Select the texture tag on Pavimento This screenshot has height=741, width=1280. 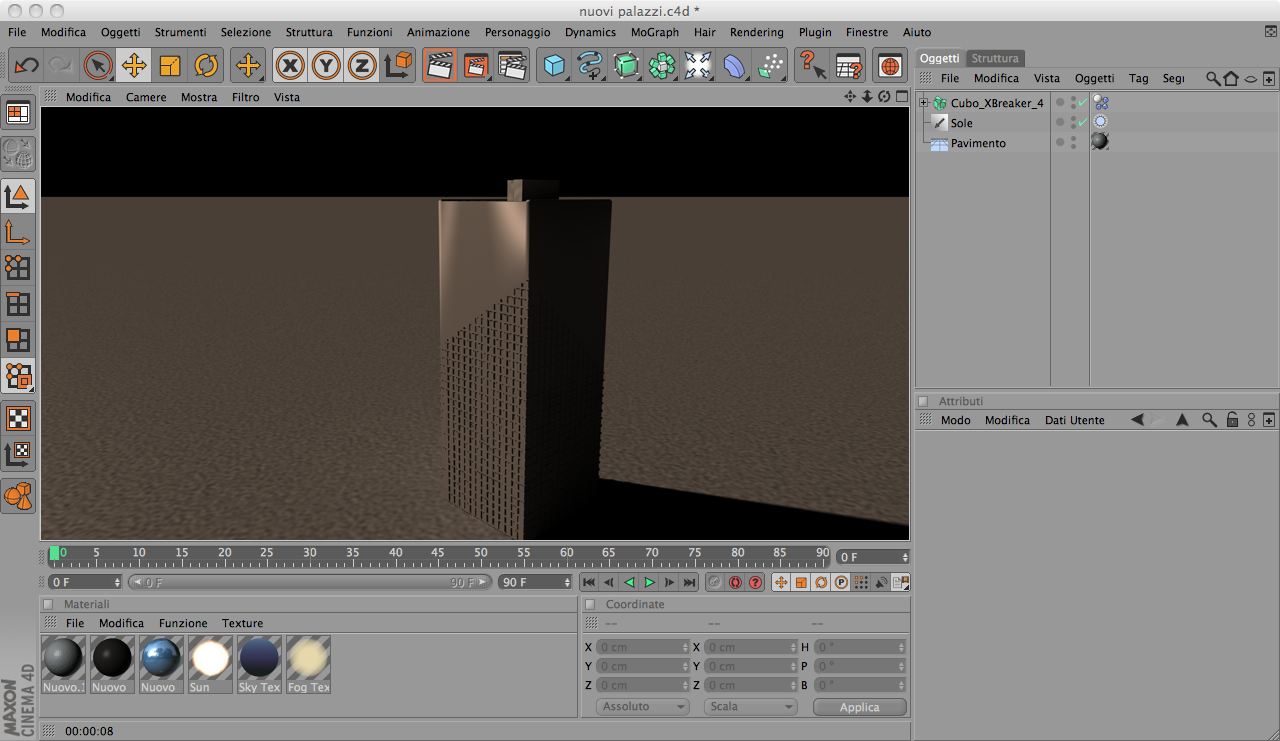(x=1100, y=142)
